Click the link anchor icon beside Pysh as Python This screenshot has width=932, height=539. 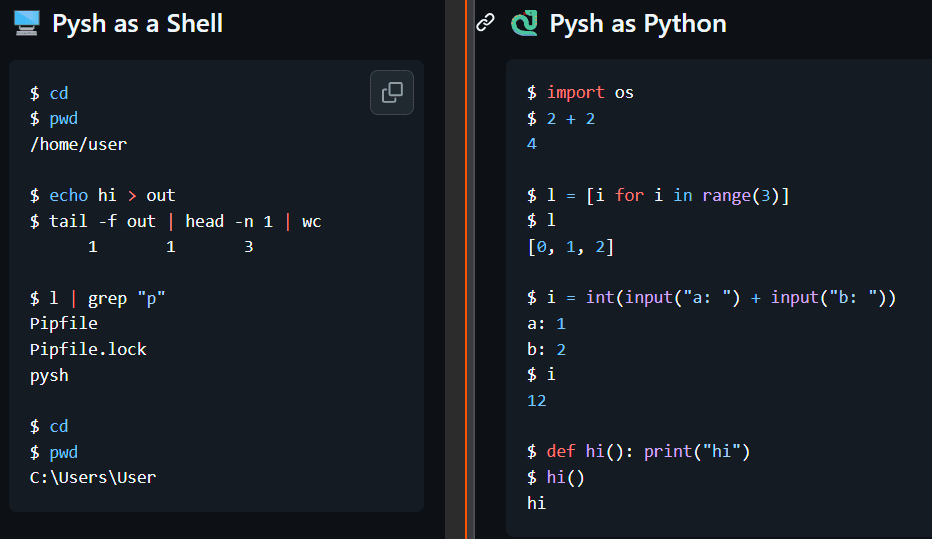click(485, 23)
